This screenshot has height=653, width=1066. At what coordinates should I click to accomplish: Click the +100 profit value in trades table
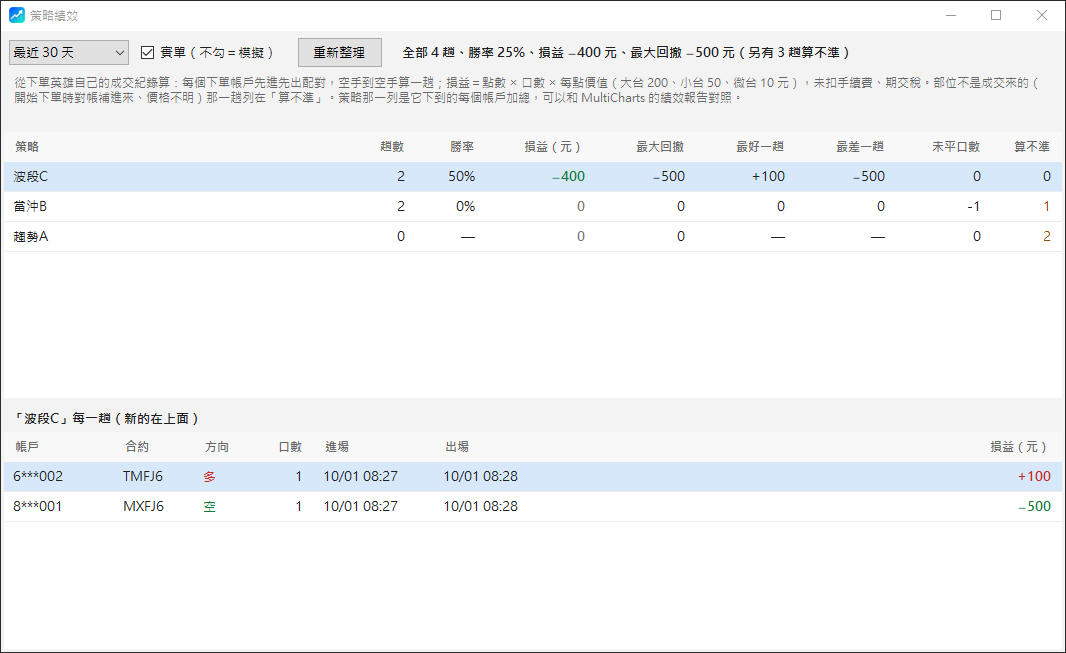(1034, 476)
